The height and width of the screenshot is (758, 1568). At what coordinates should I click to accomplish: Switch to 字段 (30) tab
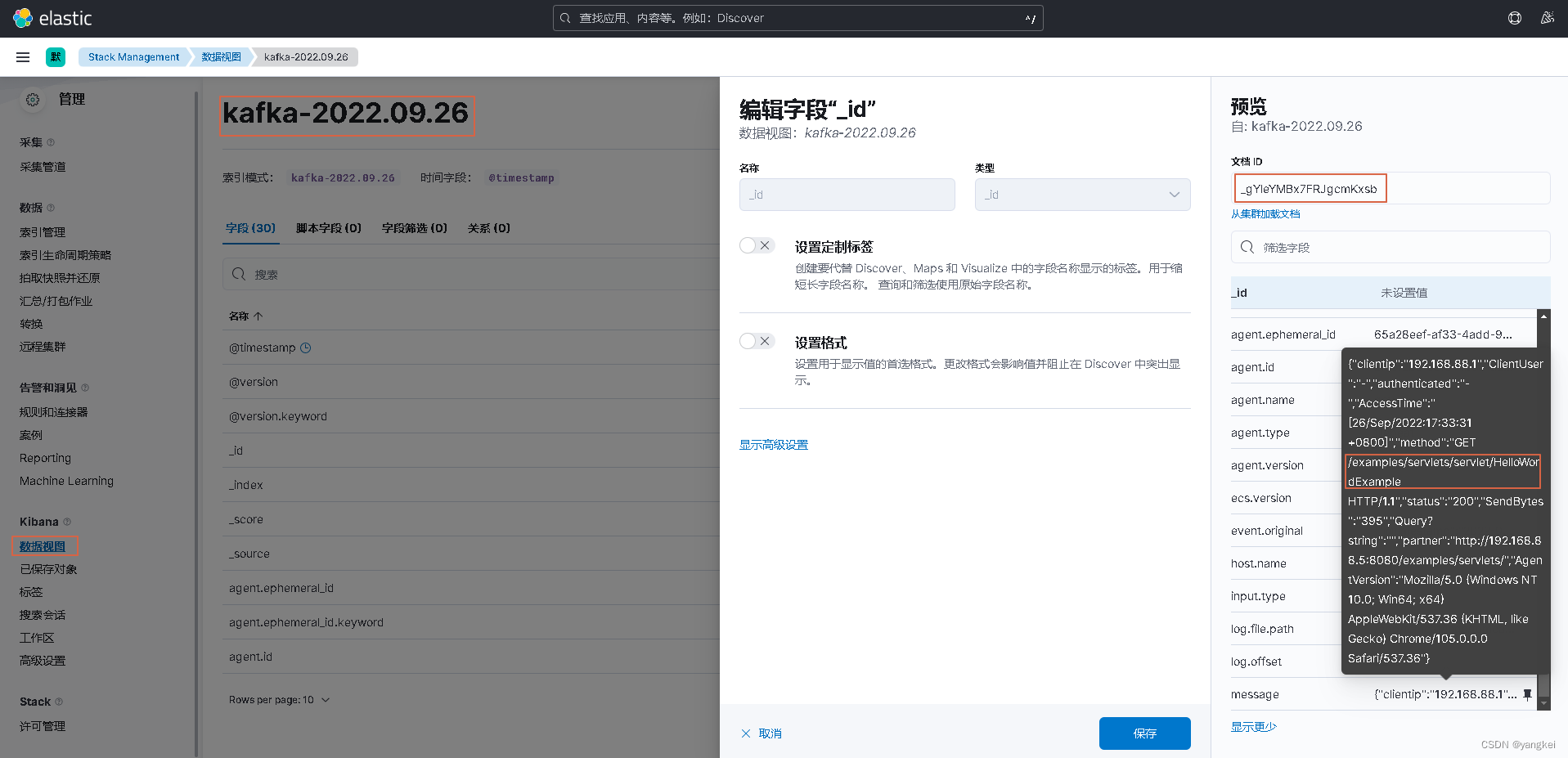pyautogui.click(x=250, y=228)
